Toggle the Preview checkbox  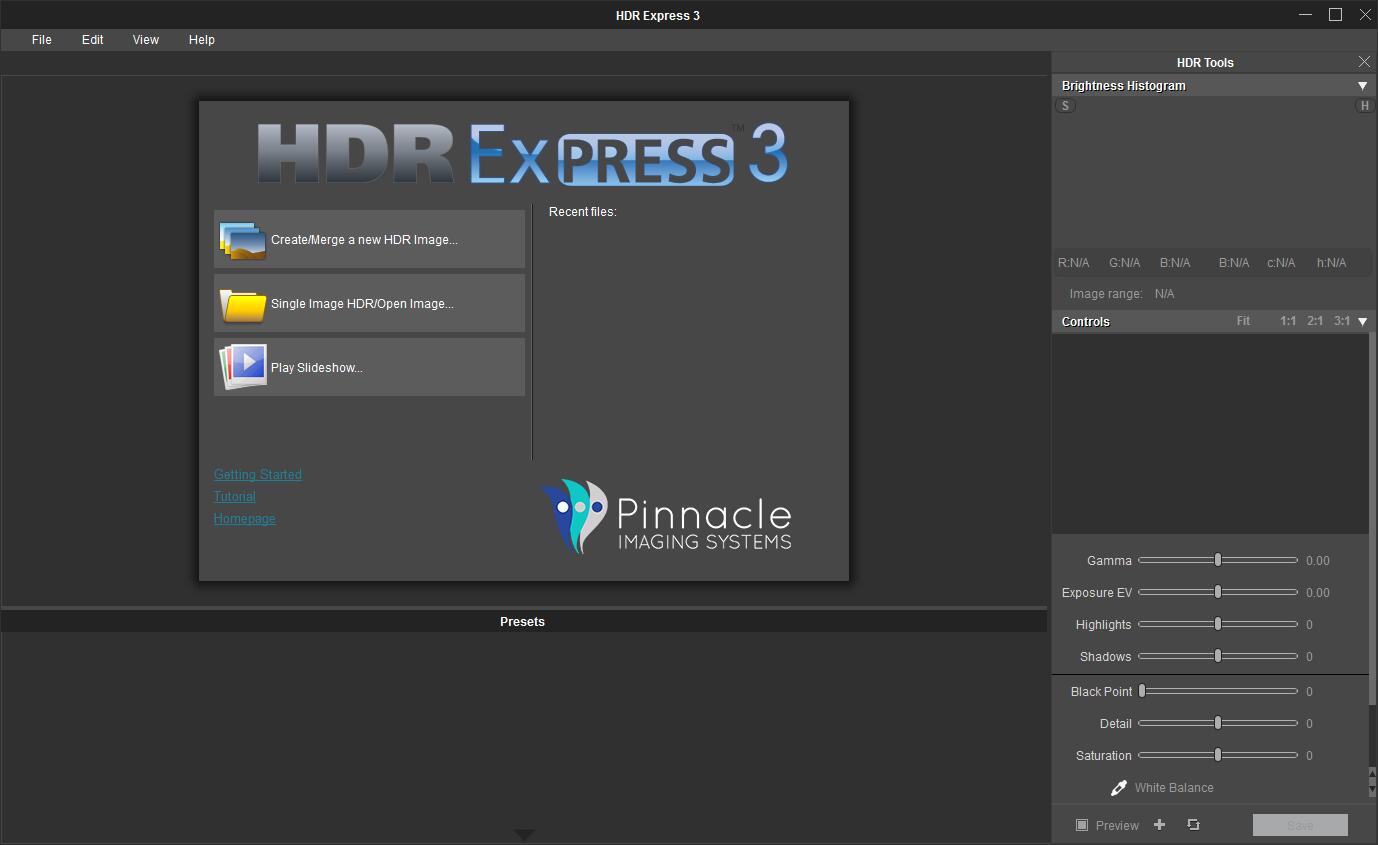click(x=1082, y=825)
